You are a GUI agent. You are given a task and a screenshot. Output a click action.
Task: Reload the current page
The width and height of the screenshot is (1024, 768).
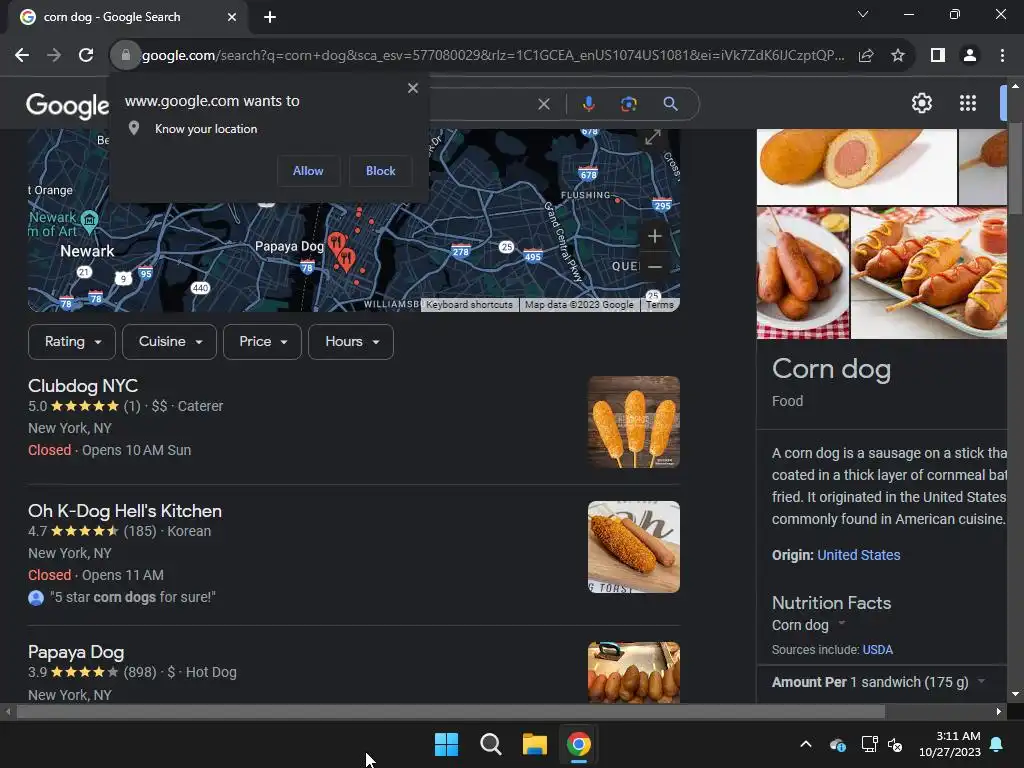(86, 56)
